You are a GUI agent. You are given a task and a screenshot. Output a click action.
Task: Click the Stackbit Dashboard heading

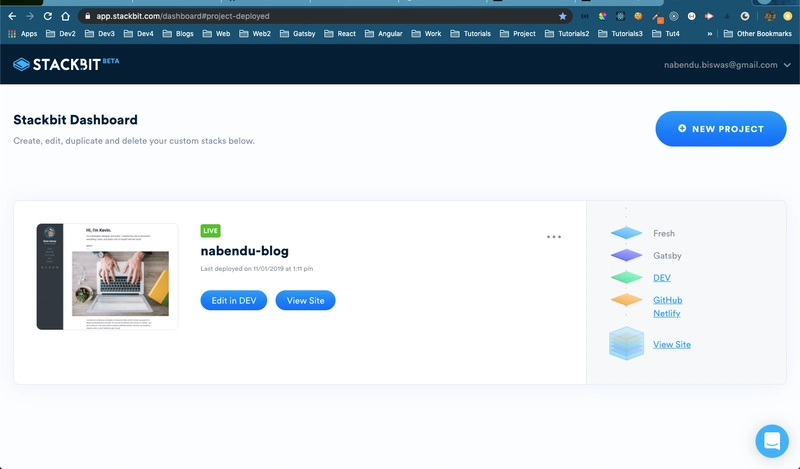[x=76, y=120]
